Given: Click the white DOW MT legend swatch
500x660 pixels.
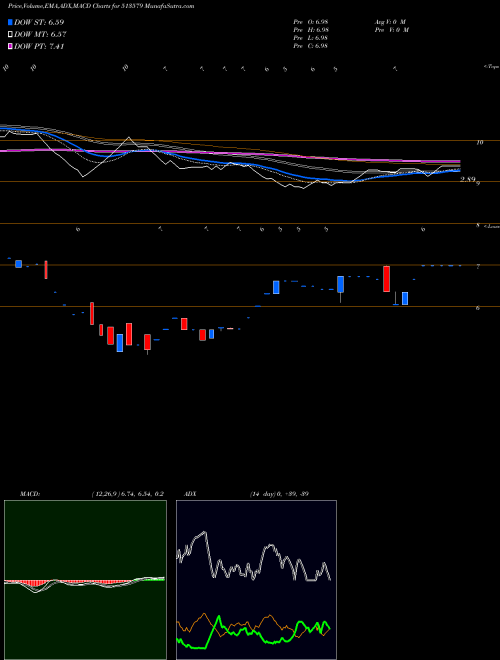Looking at the screenshot, I should [10, 35].
